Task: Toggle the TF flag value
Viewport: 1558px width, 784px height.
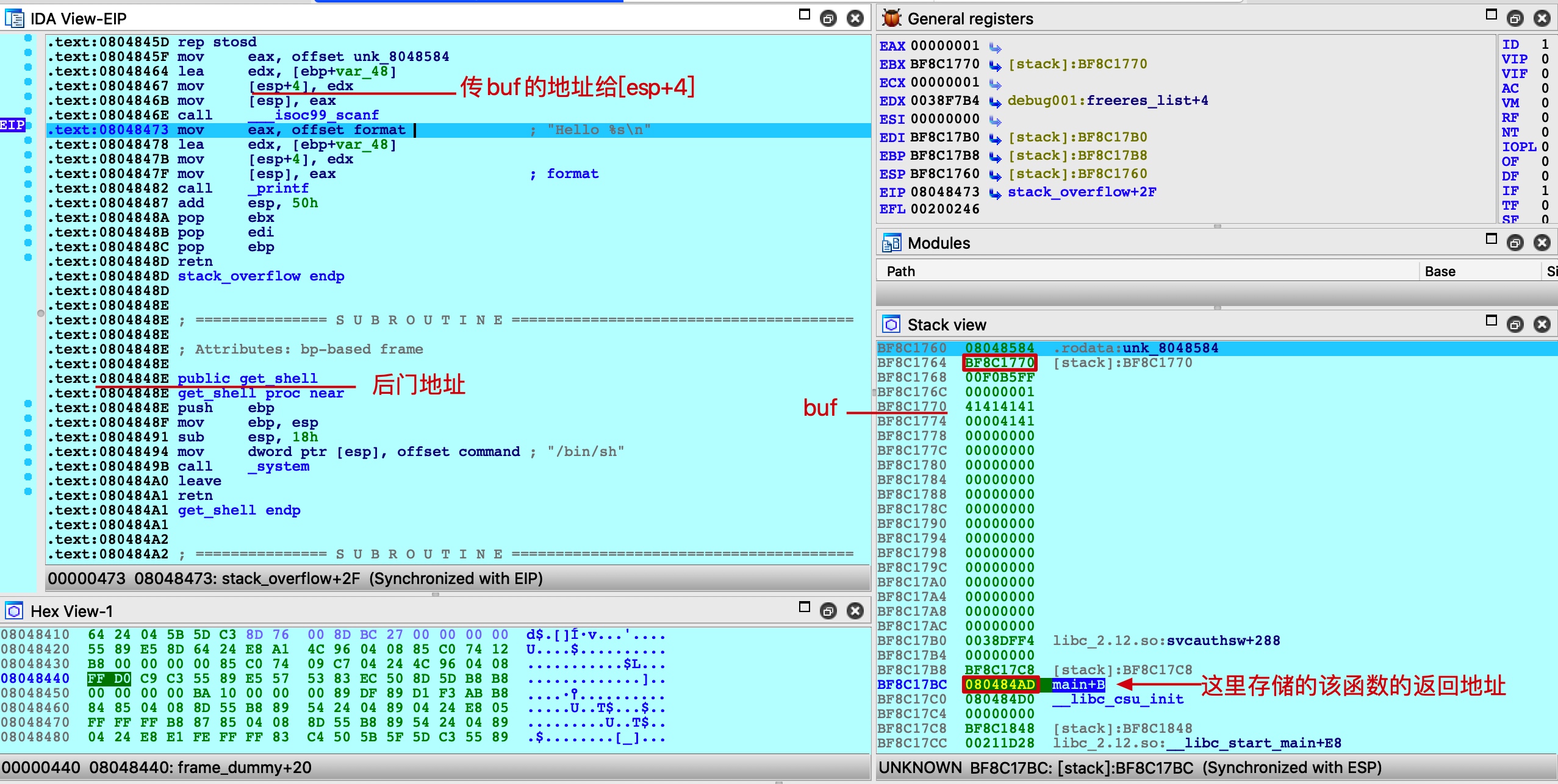Action: [x=1545, y=205]
